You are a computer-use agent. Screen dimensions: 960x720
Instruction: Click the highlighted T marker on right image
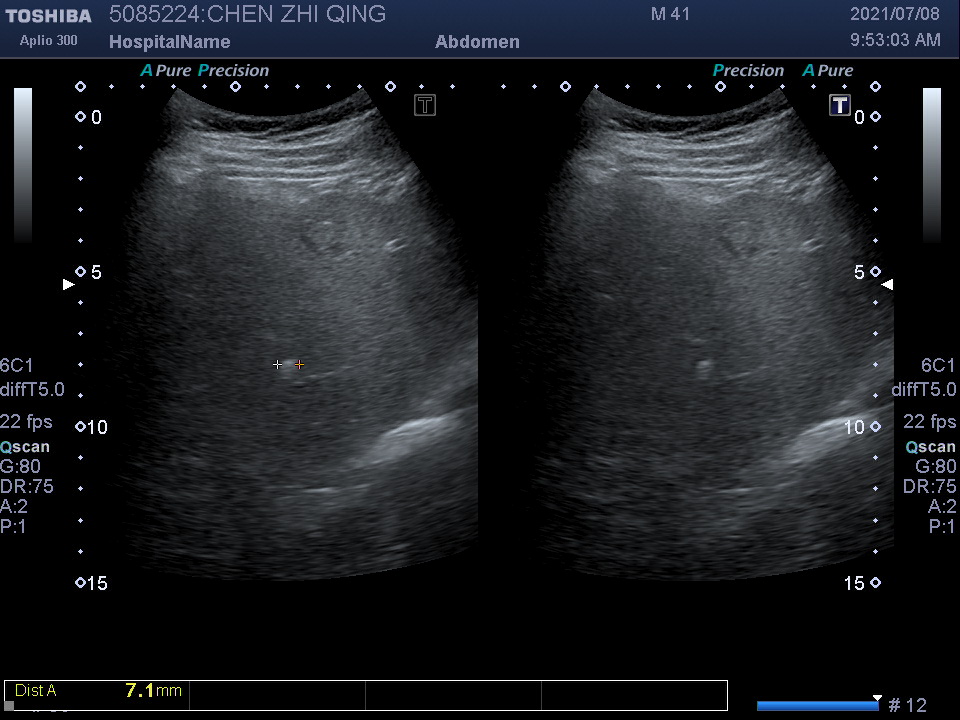tap(840, 105)
